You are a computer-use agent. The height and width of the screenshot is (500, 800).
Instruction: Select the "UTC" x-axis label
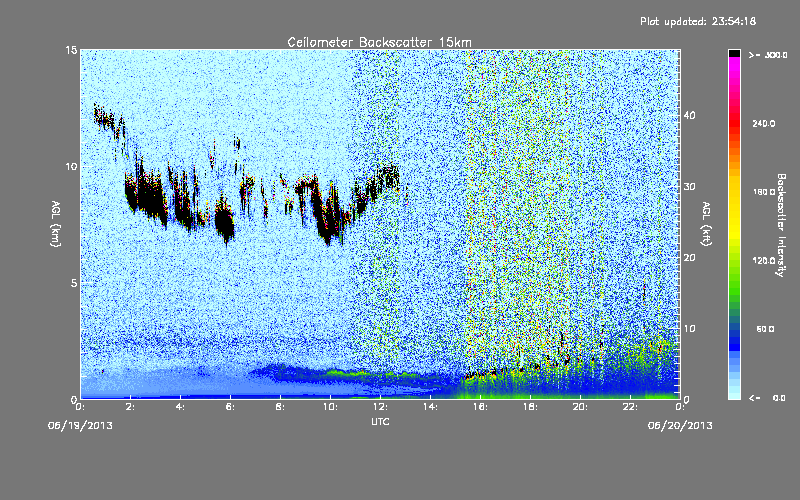click(380, 421)
